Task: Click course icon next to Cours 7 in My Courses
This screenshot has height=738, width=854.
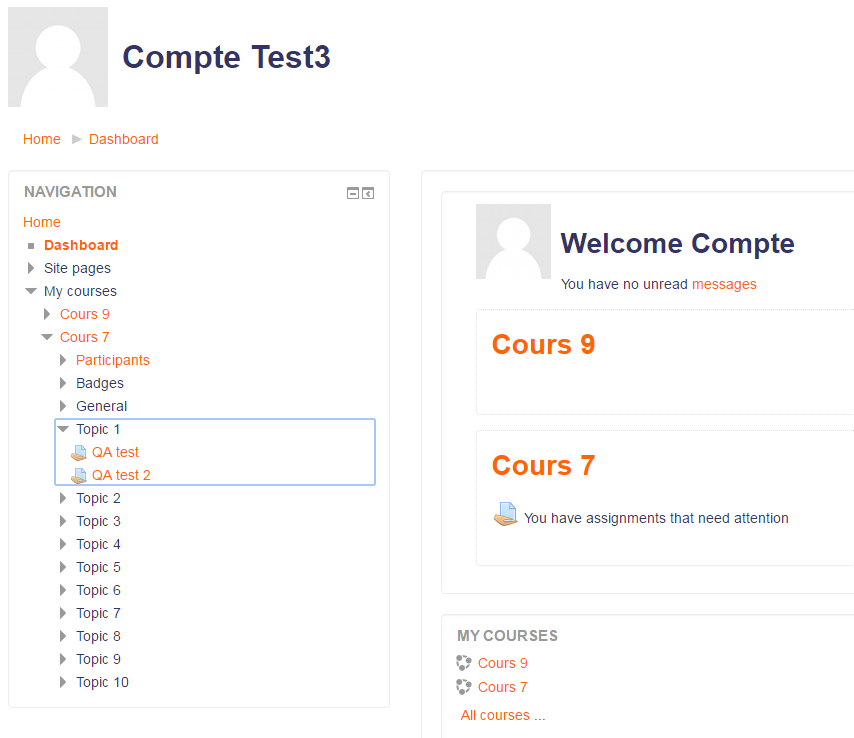Action: [463, 687]
